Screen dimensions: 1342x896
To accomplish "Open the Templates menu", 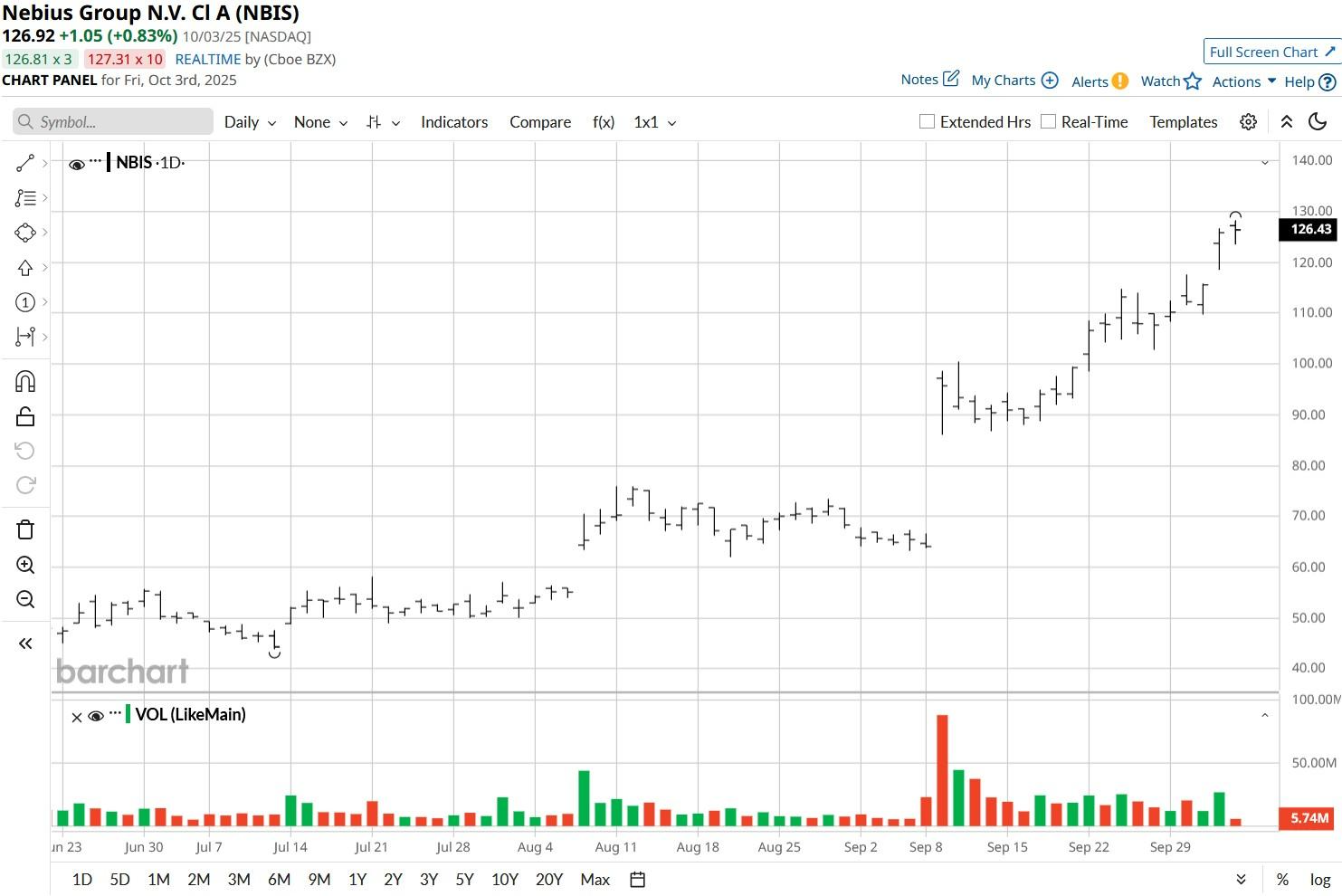I will click(1184, 122).
